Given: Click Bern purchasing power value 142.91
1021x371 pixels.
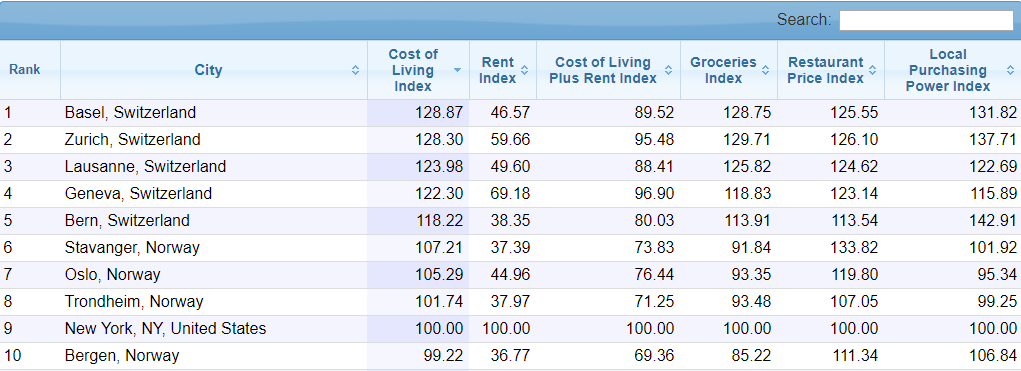Looking at the screenshot, I should 992,221.
